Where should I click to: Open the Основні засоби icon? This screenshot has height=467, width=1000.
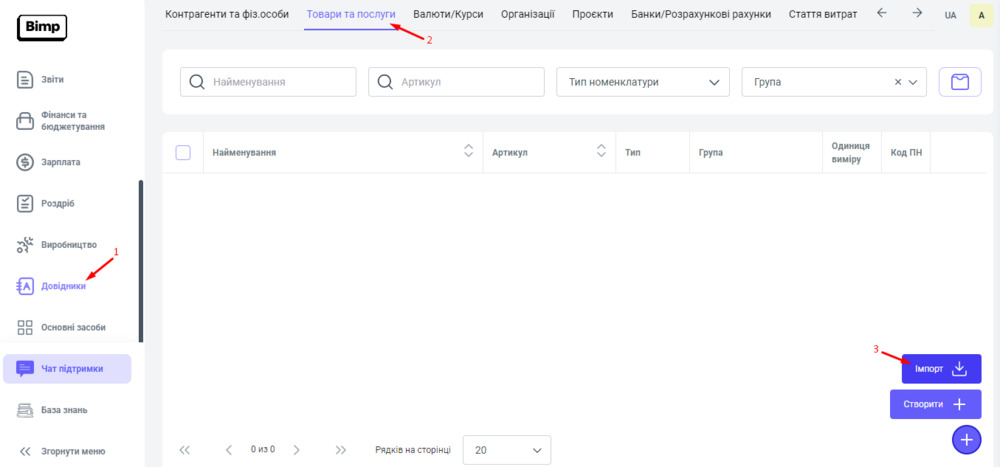[x=26, y=327]
